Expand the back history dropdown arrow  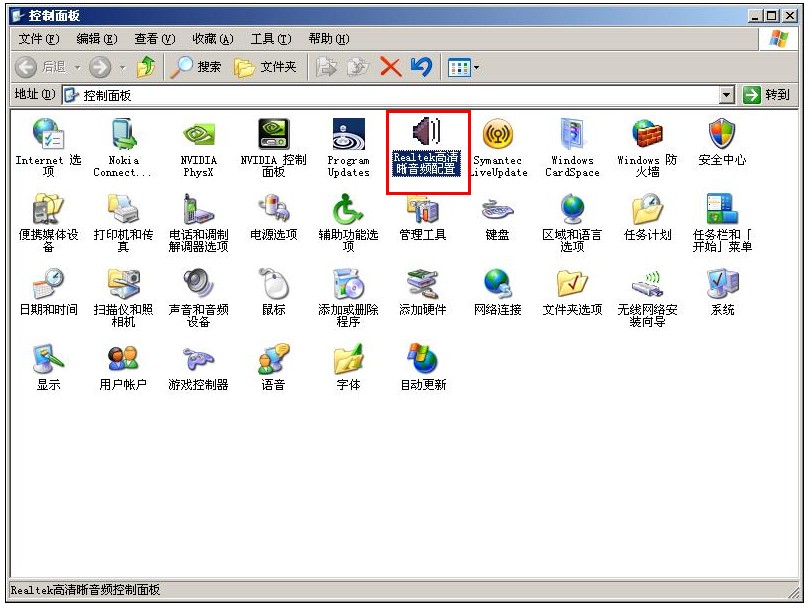77,67
